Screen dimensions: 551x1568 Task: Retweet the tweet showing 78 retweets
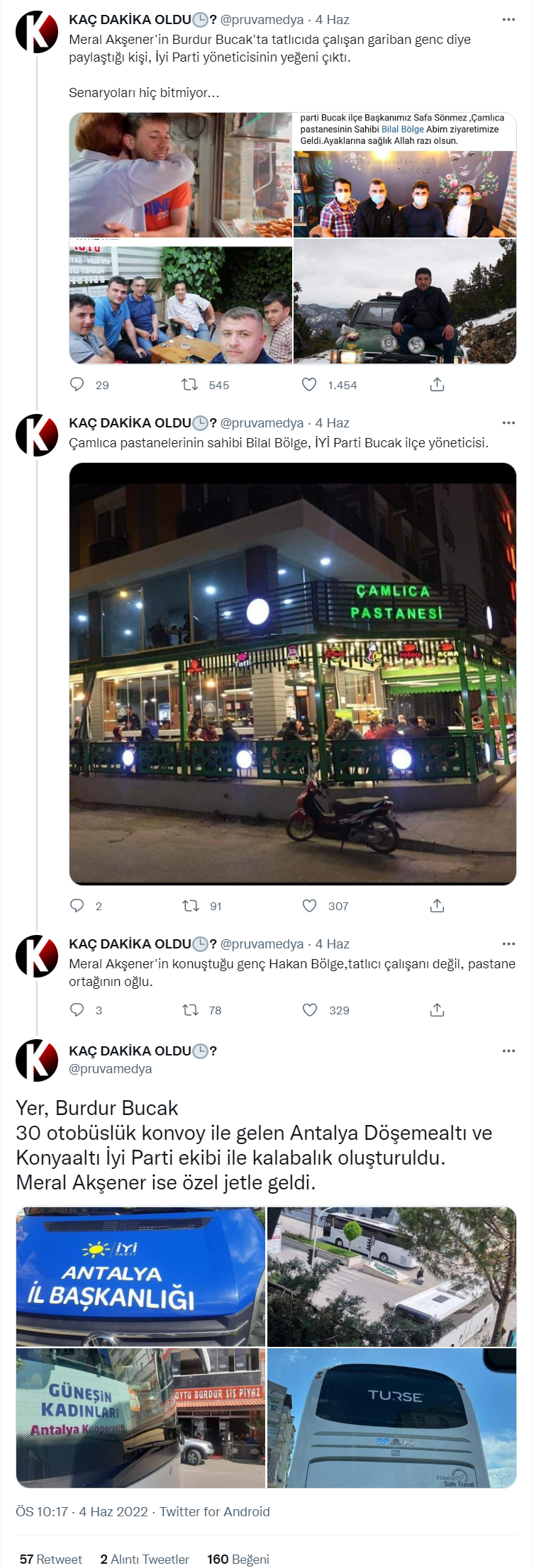pyautogui.click(x=190, y=1009)
